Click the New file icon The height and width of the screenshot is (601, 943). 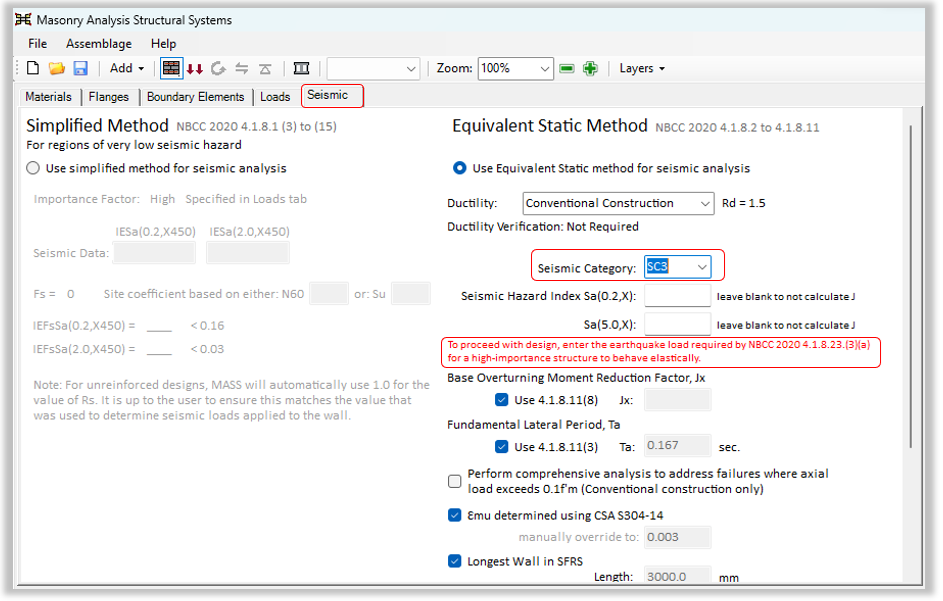coord(33,69)
